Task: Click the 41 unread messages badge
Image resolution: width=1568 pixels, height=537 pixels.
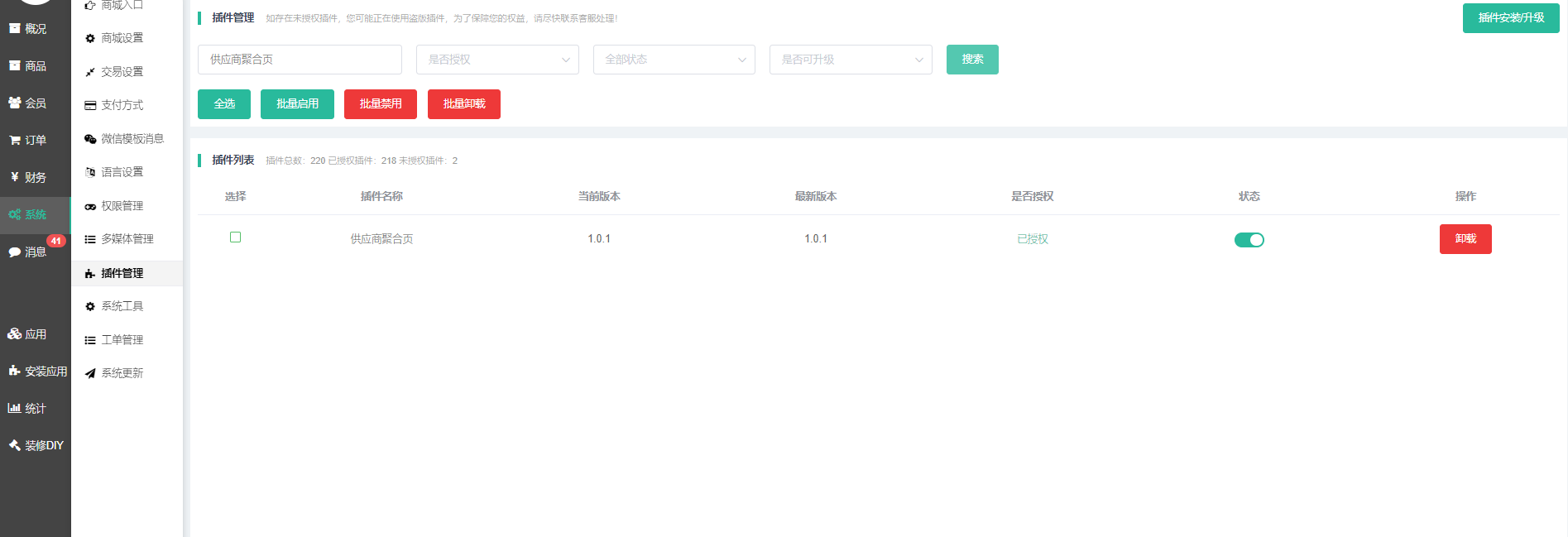Action: point(56,241)
